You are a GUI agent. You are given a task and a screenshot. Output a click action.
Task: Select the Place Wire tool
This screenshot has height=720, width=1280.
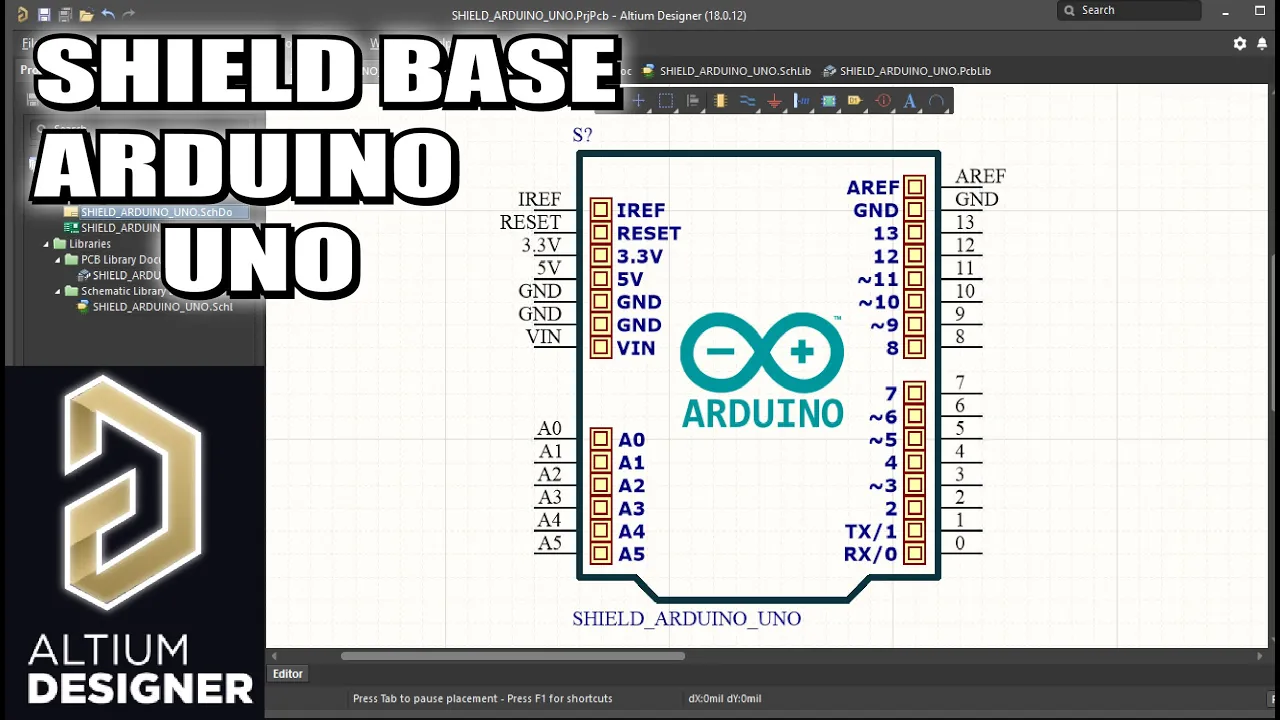click(x=747, y=101)
